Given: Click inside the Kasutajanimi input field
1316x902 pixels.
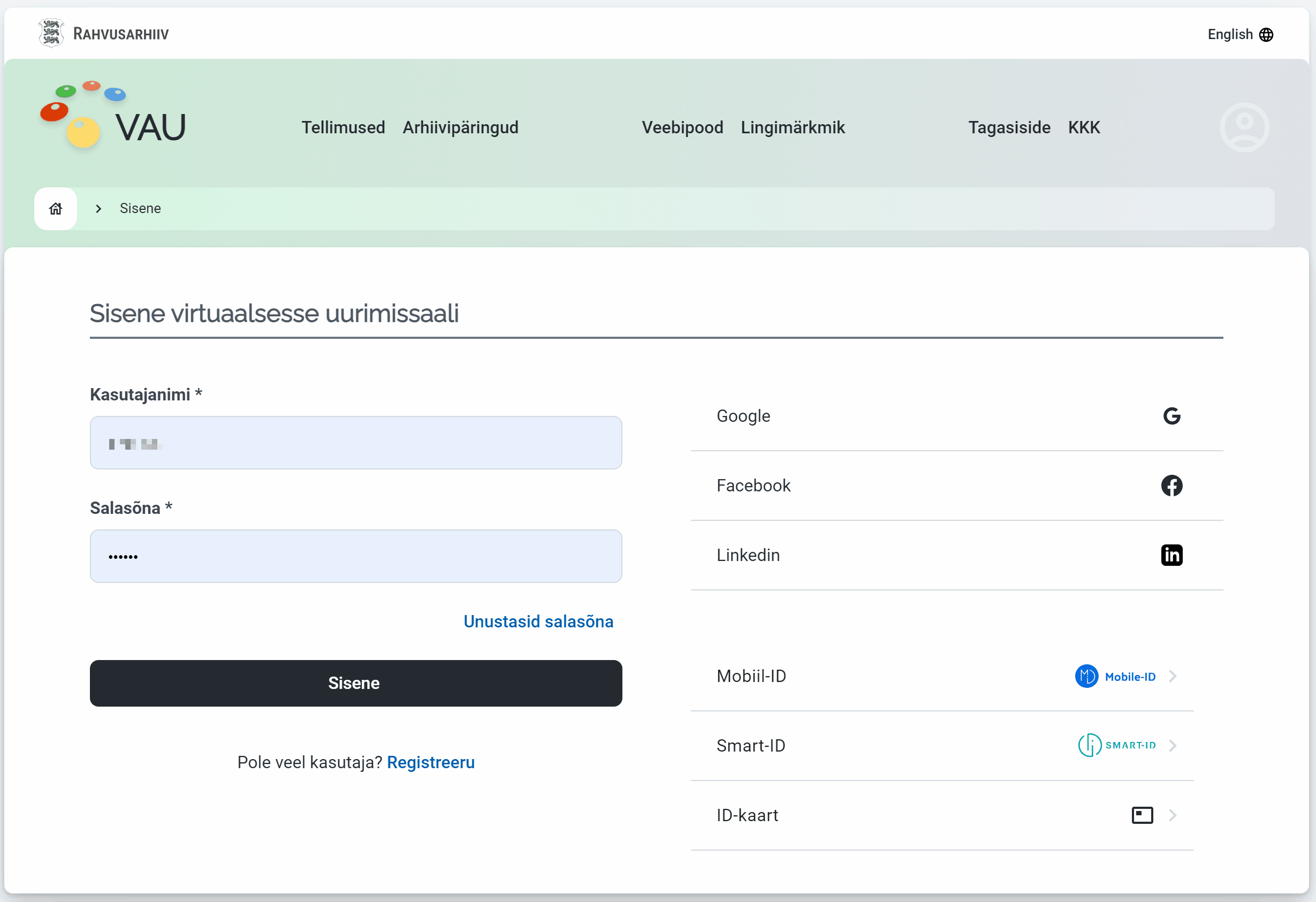Looking at the screenshot, I should (355, 443).
